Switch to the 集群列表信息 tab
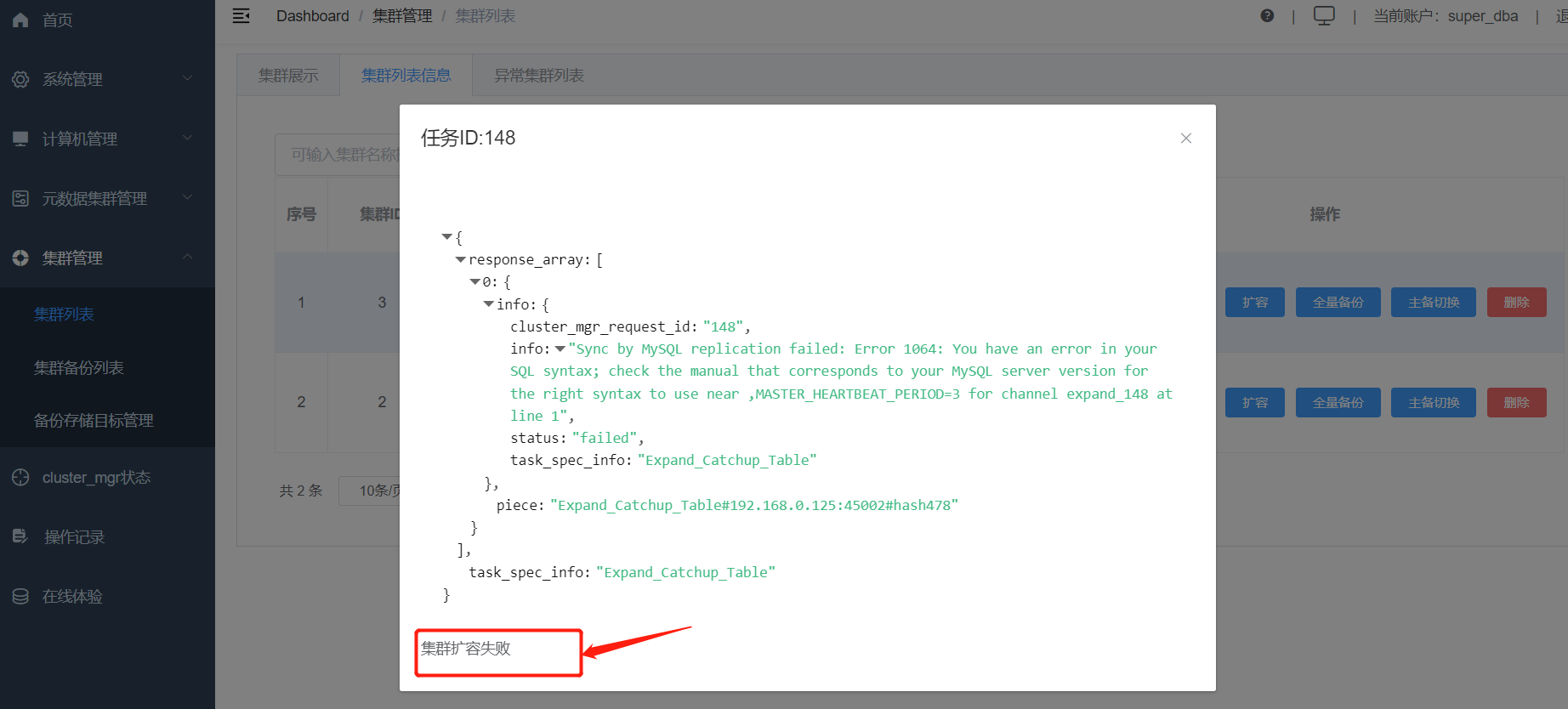The image size is (1568, 709). (x=406, y=76)
